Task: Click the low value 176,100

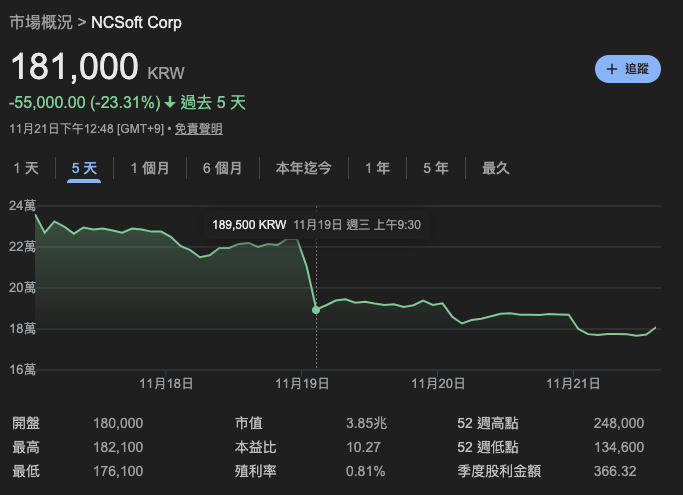Action: [x=118, y=471]
